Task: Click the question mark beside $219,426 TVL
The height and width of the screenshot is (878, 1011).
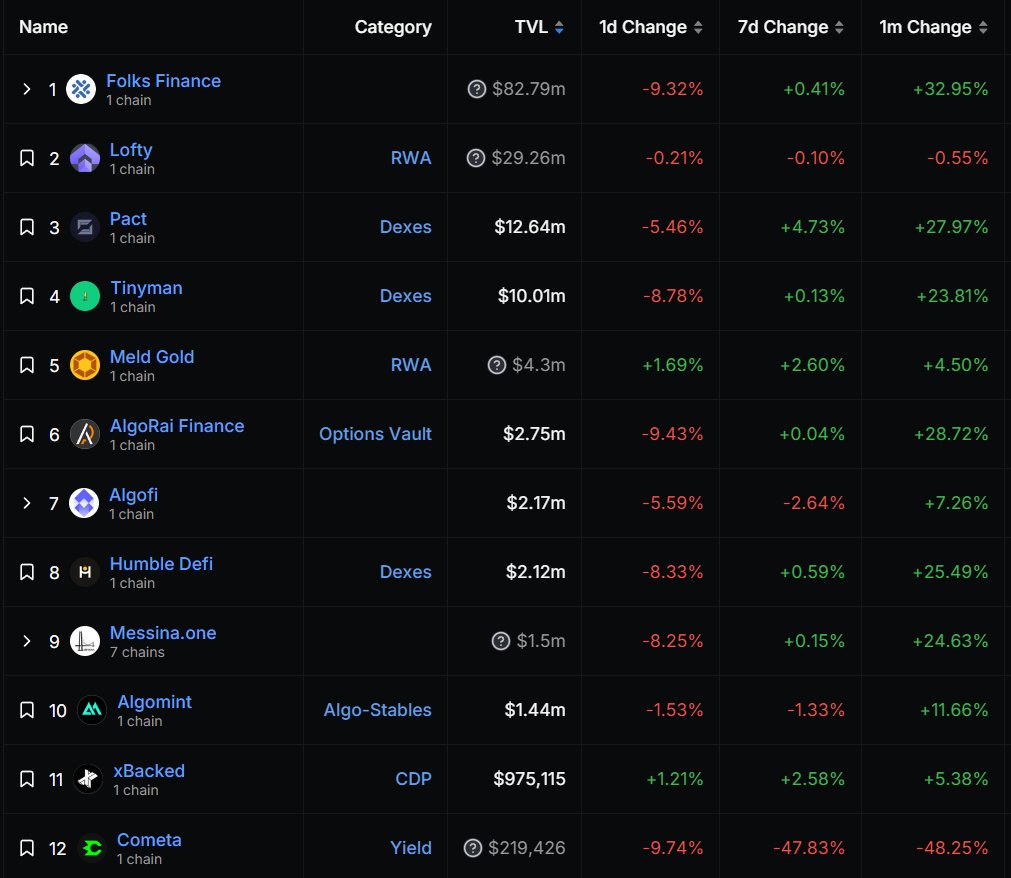Action: 473,848
